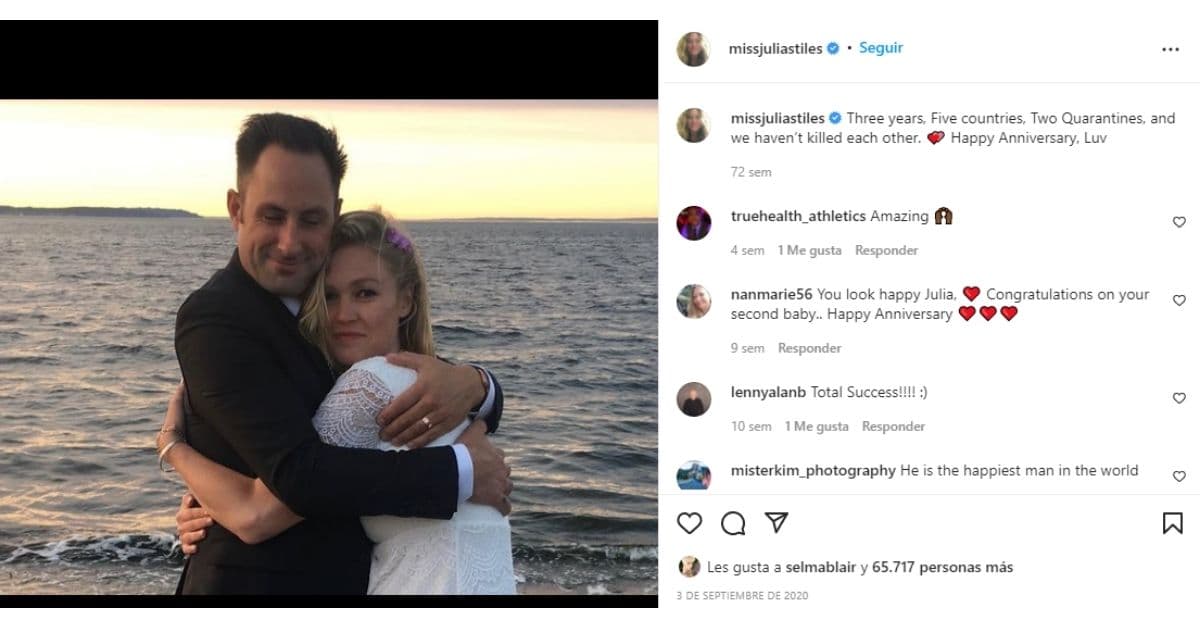Like the post using the heart icon
This screenshot has width=1200, height=628.
[691, 522]
